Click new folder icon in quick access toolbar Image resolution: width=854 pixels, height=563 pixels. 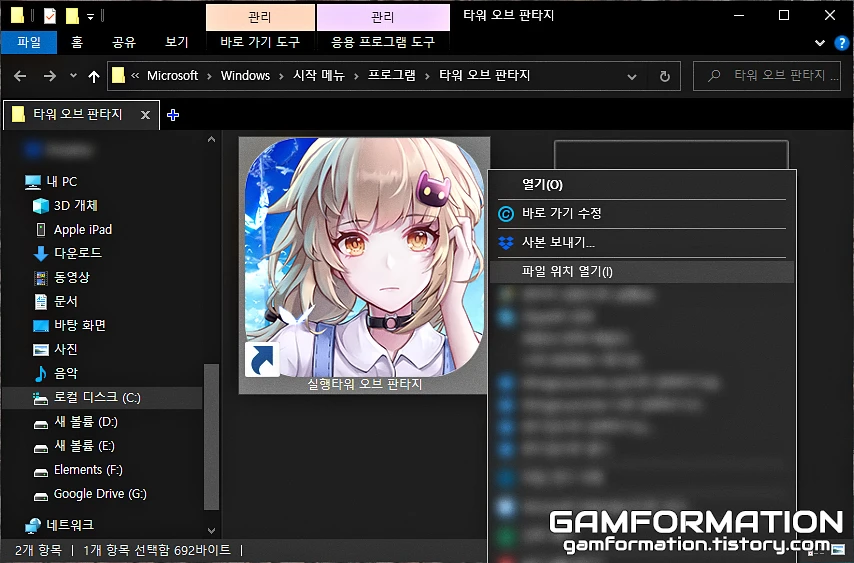(72, 16)
